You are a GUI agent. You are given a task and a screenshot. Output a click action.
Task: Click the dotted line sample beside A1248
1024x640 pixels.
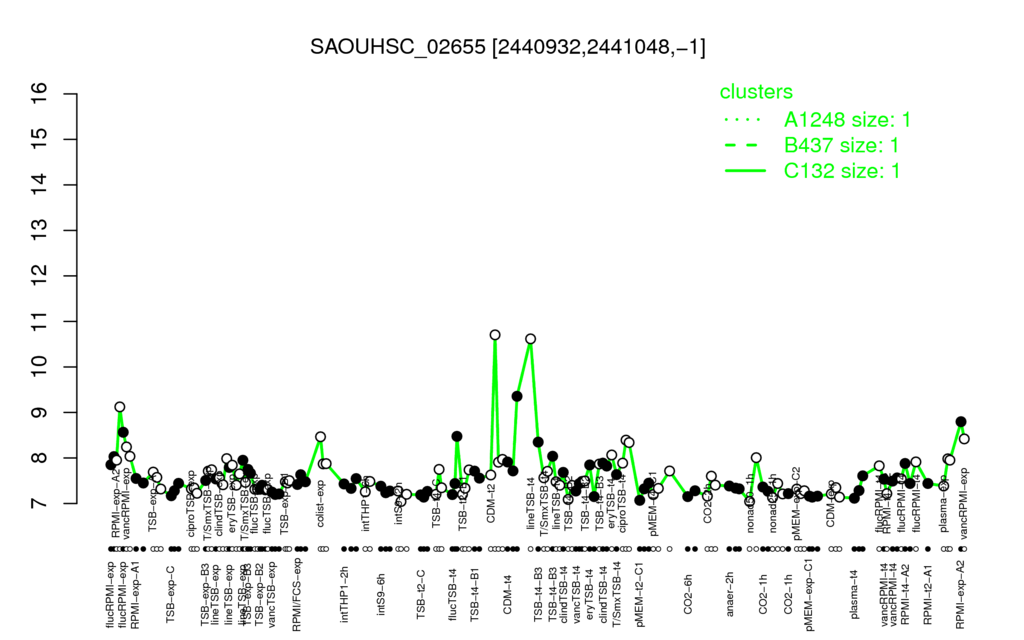click(x=745, y=120)
